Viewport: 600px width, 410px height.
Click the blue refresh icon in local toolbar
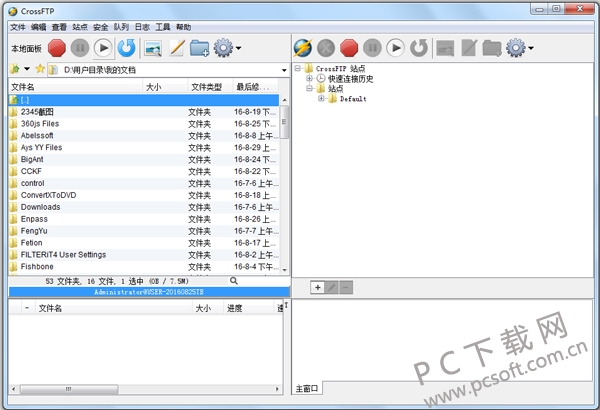pyautogui.click(x=126, y=48)
